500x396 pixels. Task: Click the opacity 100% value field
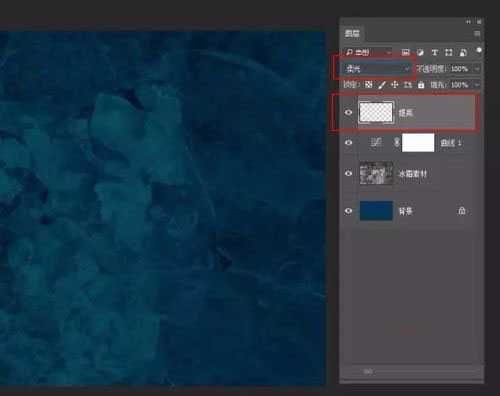pos(460,69)
